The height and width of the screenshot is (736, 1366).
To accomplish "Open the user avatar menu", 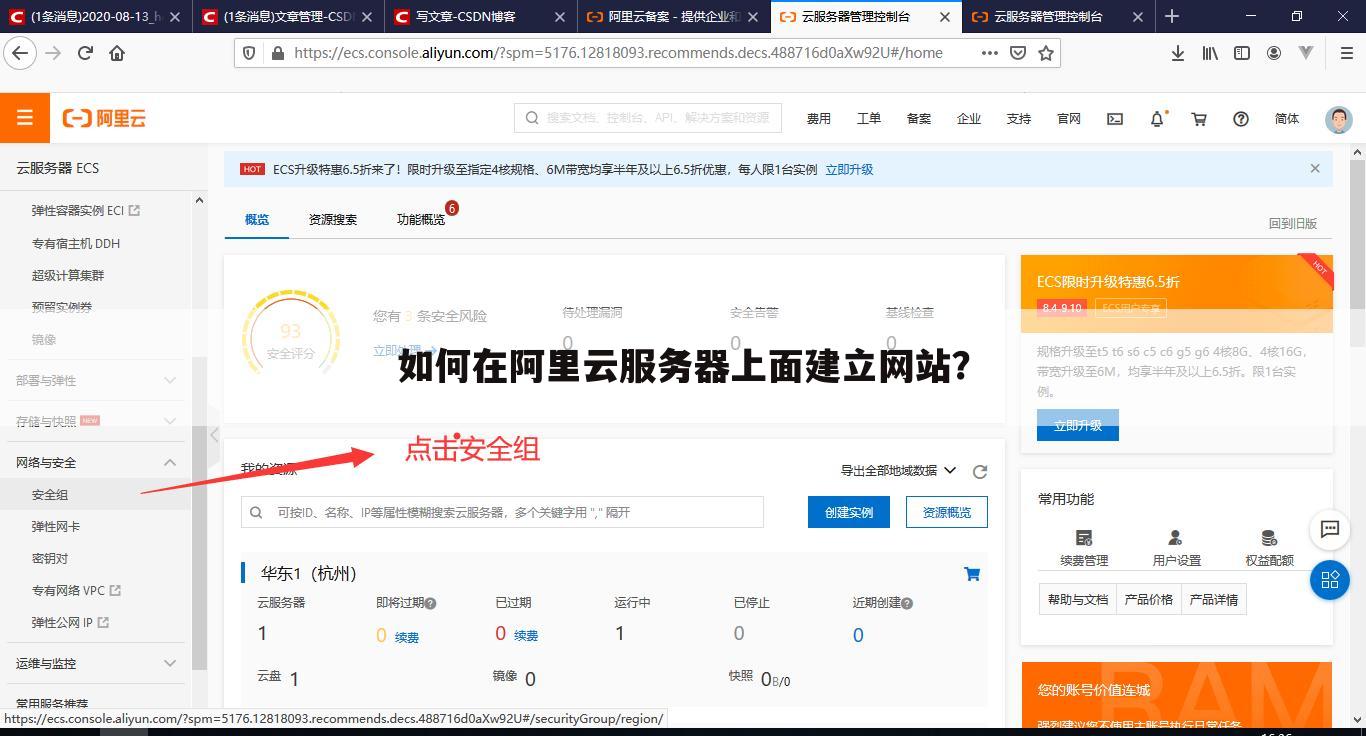I will click(1338, 118).
